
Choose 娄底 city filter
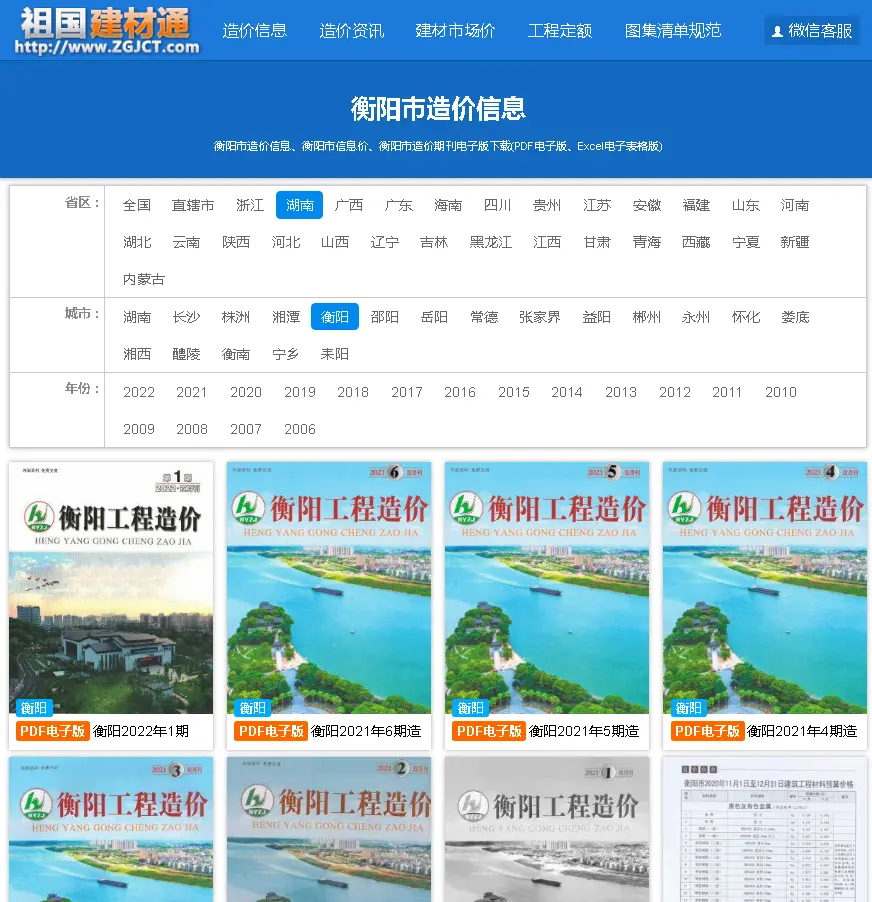click(x=795, y=317)
